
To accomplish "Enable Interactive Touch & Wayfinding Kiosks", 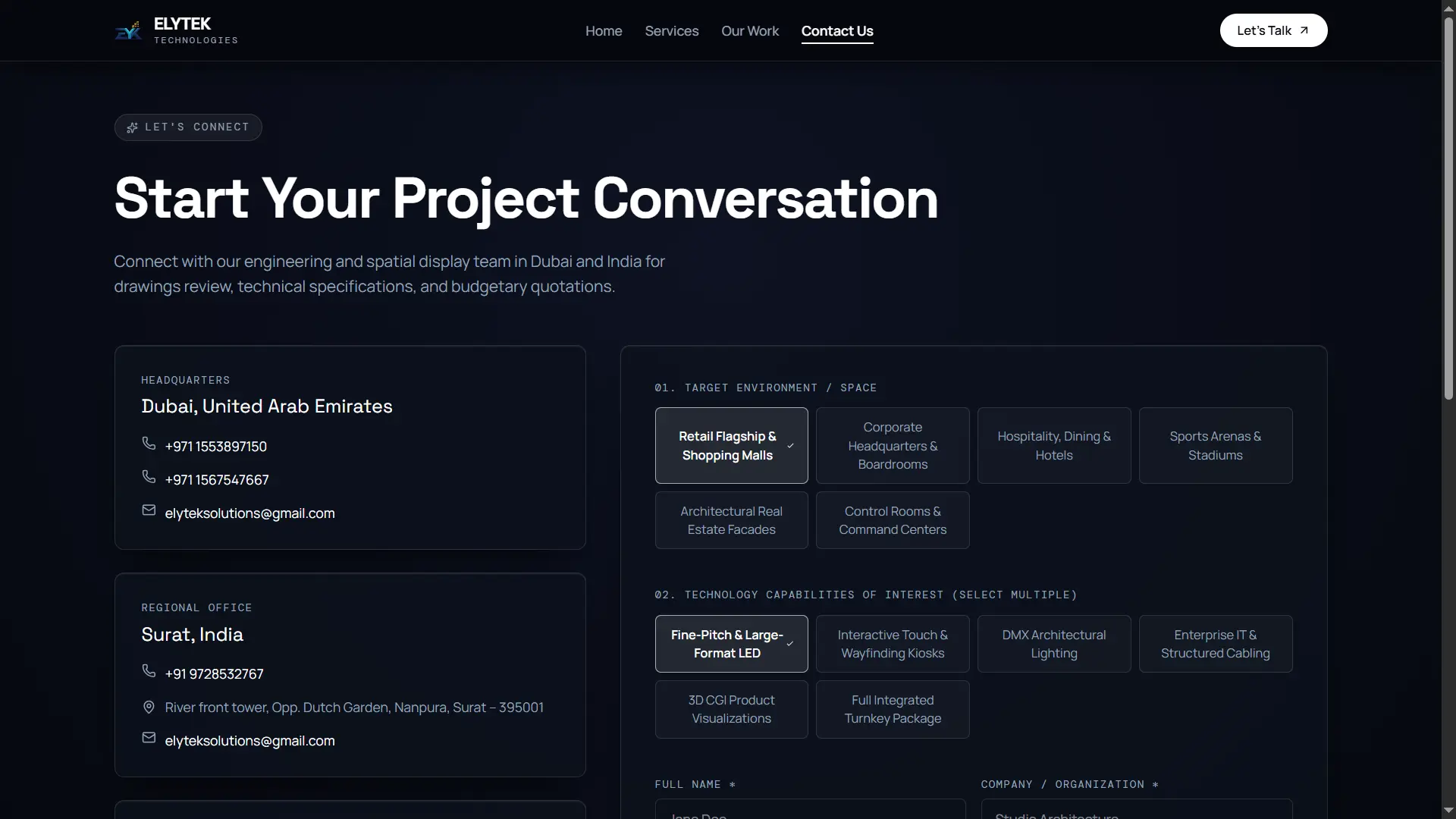I will (893, 644).
